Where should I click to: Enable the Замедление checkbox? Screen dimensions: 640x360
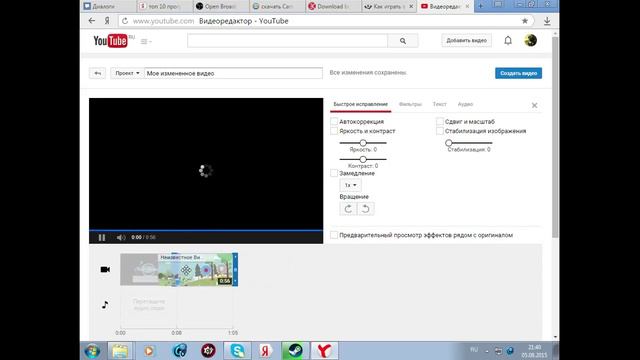[334, 173]
